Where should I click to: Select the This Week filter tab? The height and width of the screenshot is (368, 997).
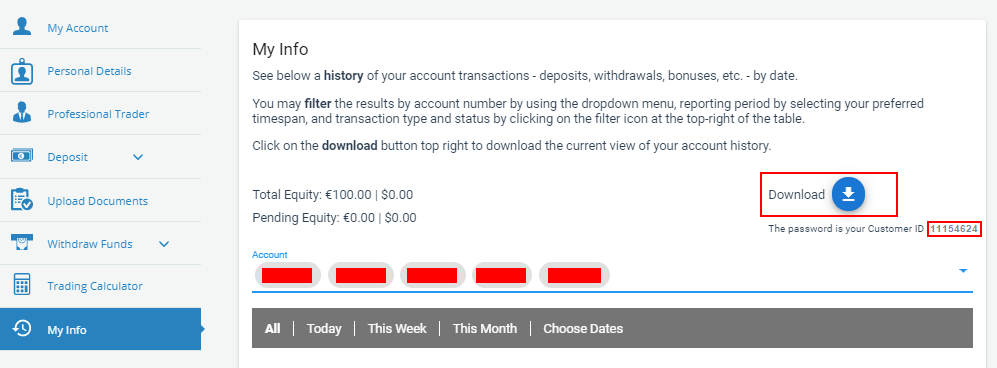point(397,329)
